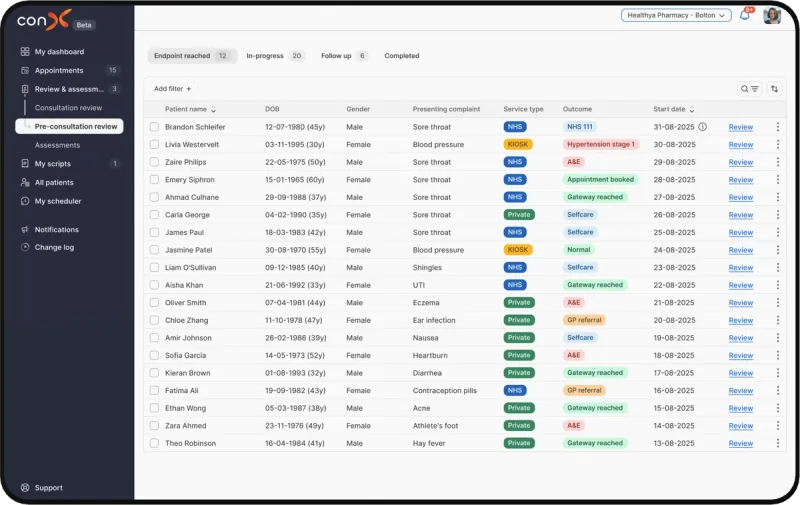Screen dimensions: 800x505
Task: Click Review link for Brandon Schleifer
Action: (741, 127)
